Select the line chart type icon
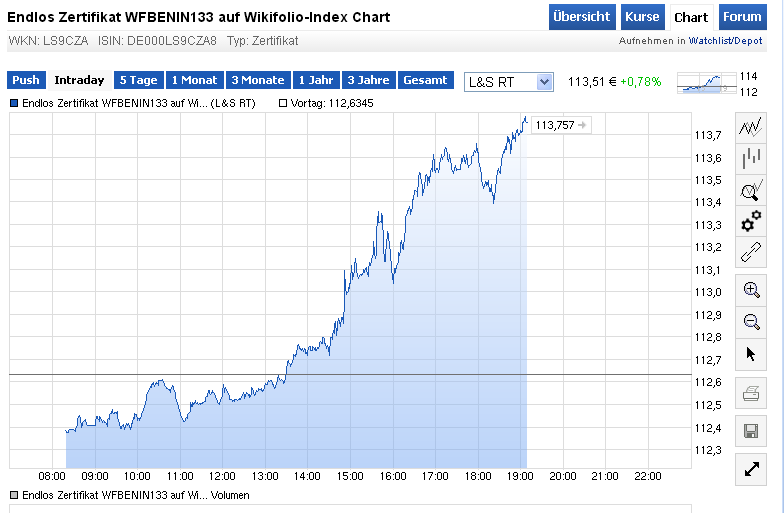This screenshot has height=513, width=784. coord(751,127)
